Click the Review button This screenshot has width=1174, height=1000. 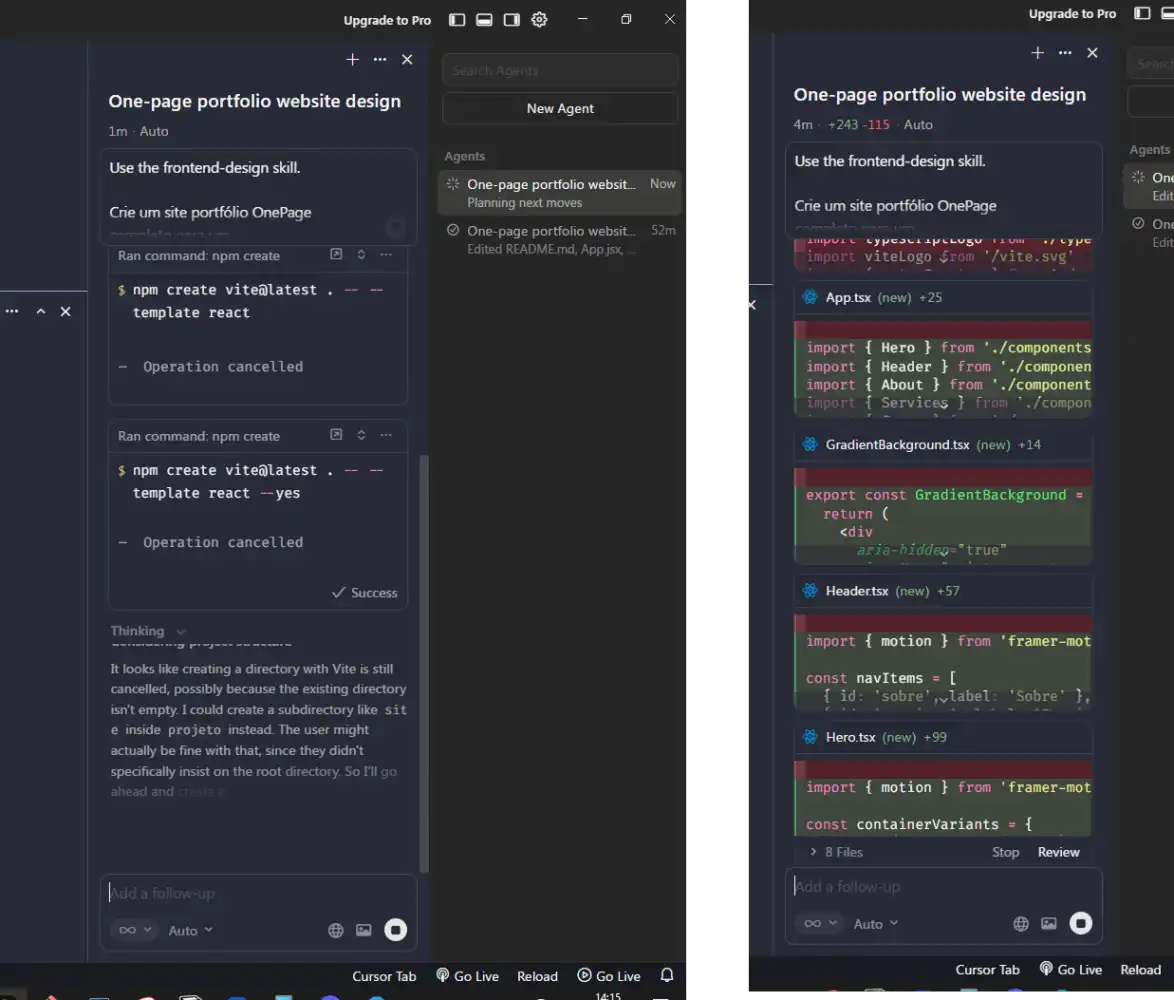[x=1058, y=852]
